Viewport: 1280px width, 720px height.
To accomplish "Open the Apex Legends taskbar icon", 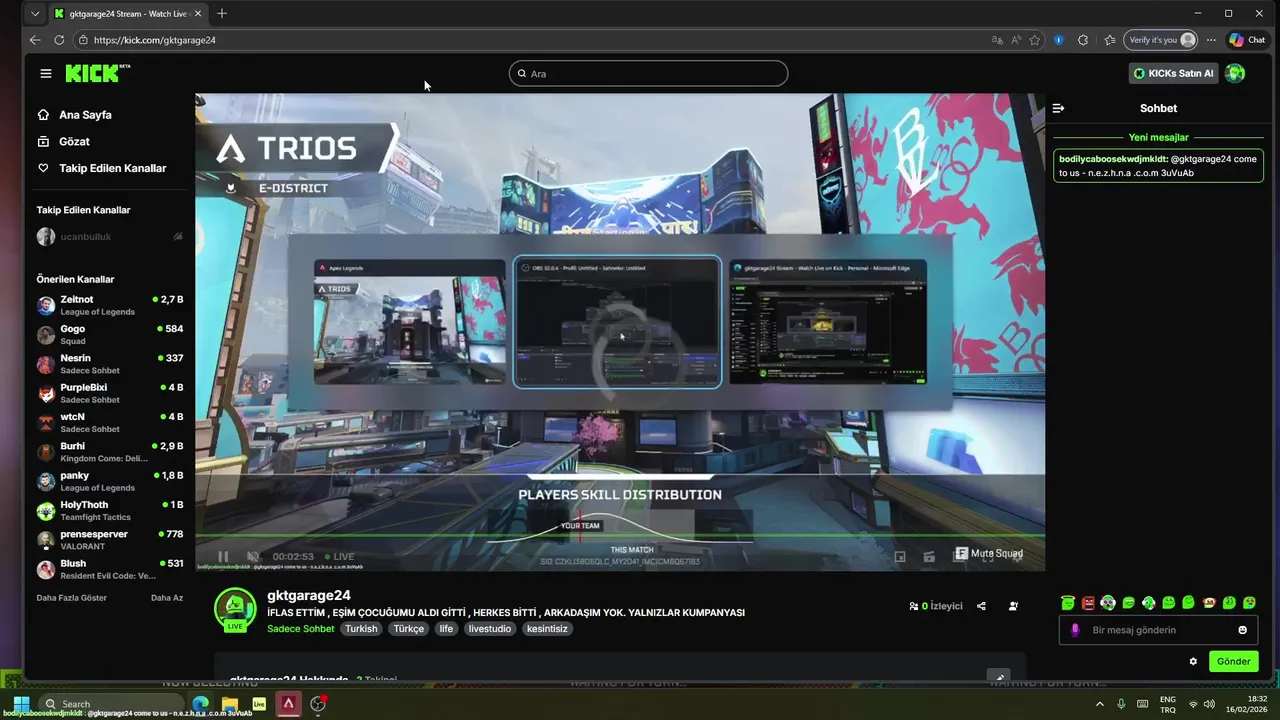I will [x=288, y=704].
